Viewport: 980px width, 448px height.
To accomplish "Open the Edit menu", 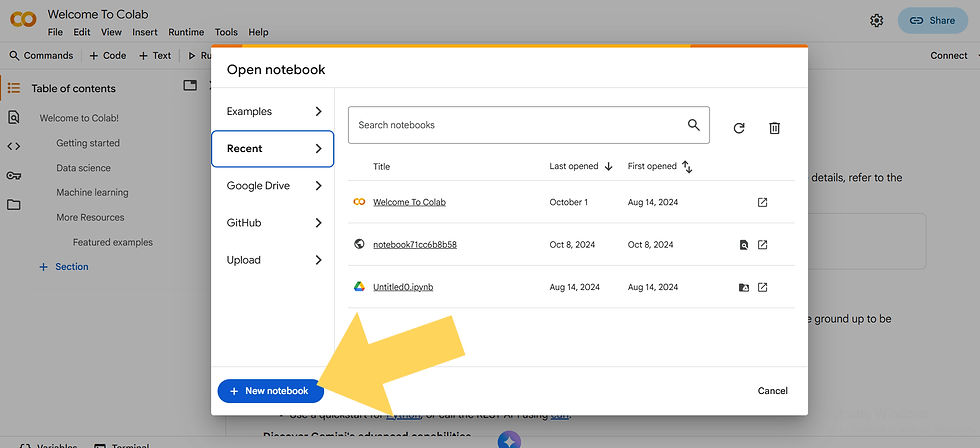I will (x=82, y=32).
